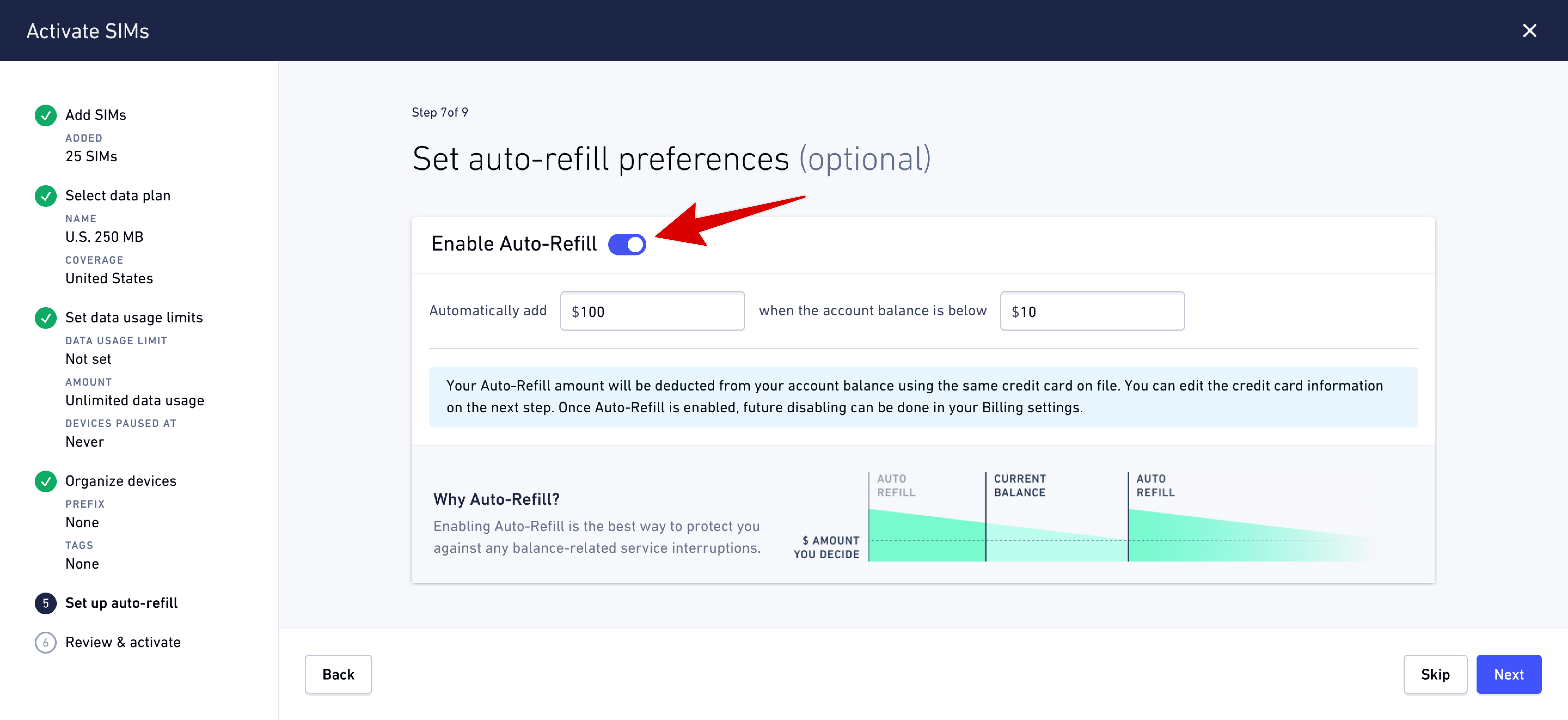Click the step 5 number badge
1568x720 pixels.
tap(46, 603)
